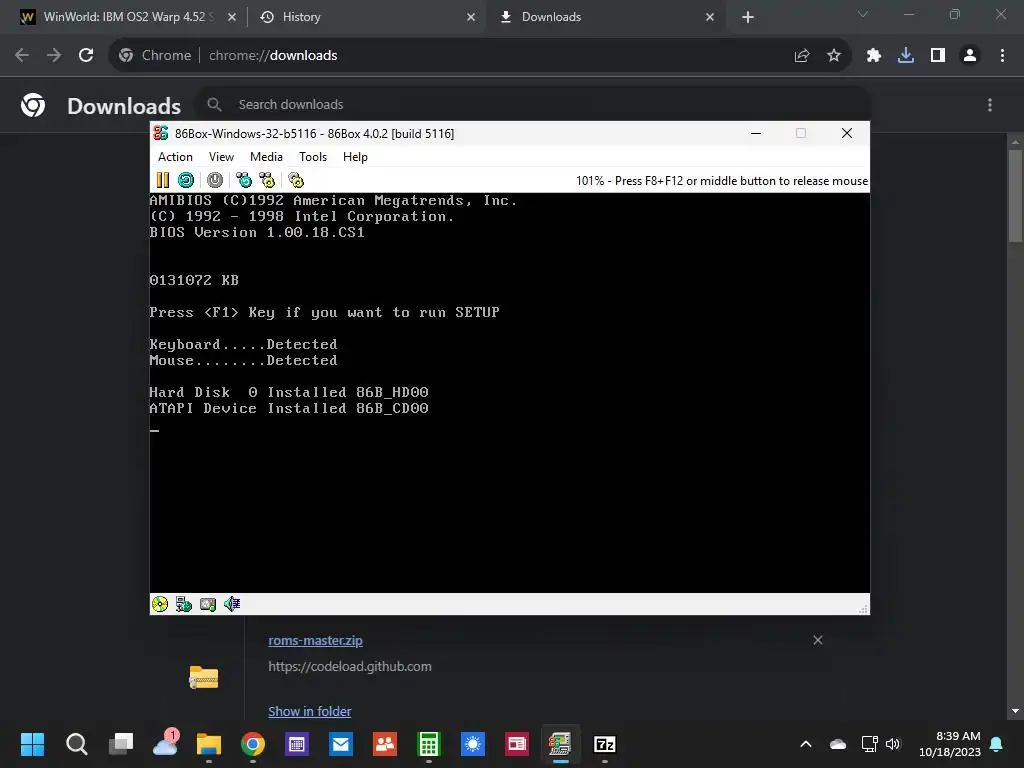The width and height of the screenshot is (1024, 768).
Task: Click the sound speaker icon in status bar
Action: (x=232, y=604)
